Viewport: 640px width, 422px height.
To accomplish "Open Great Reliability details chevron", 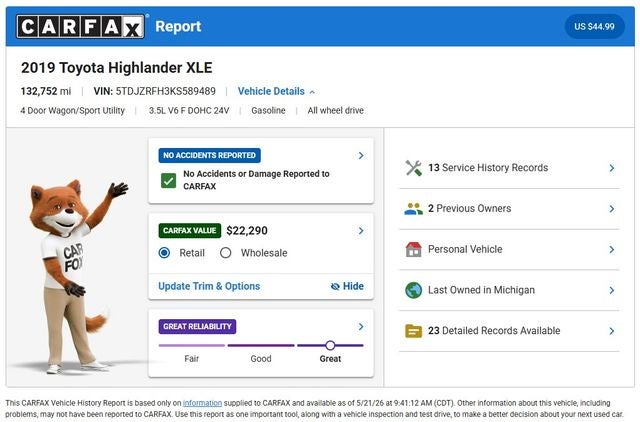I will coord(361,326).
